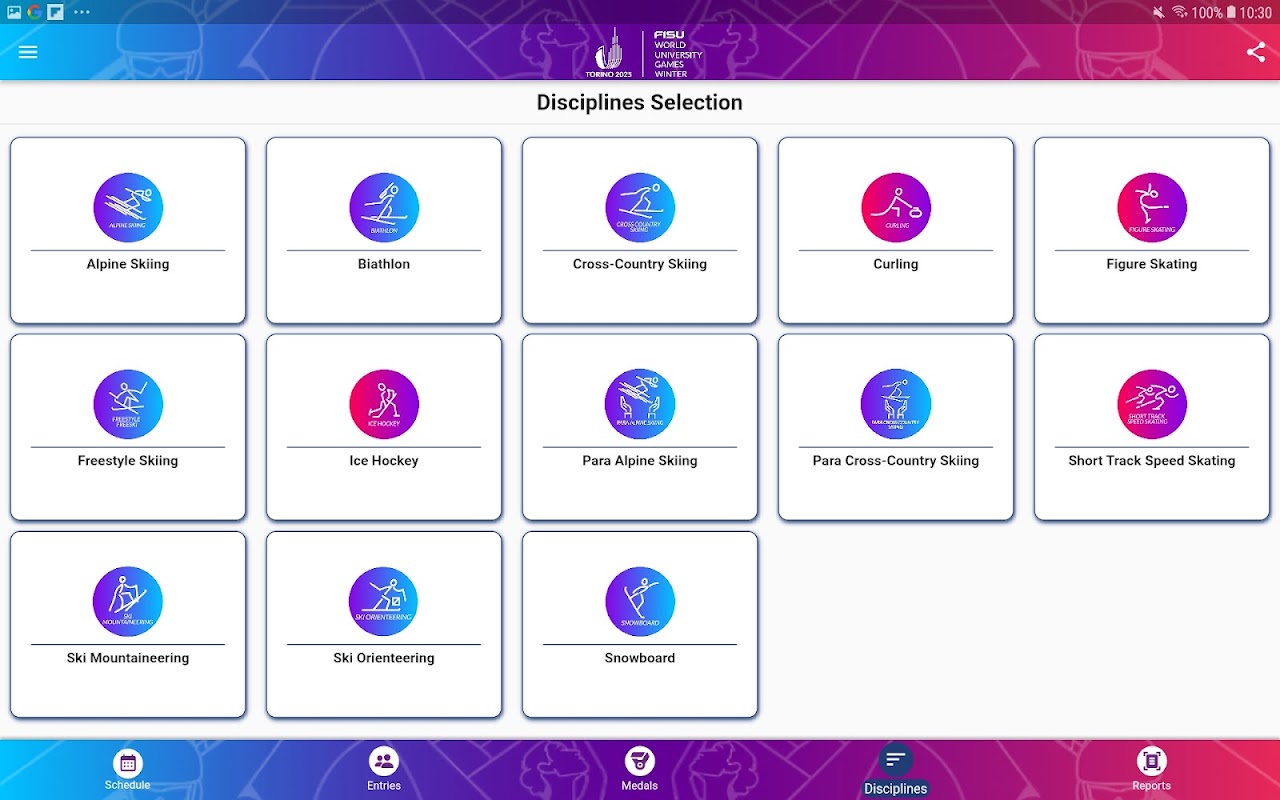Viewport: 1280px width, 800px height.
Task: Select the Cross-Country Skiing pictogram icon
Action: point(640,208)
